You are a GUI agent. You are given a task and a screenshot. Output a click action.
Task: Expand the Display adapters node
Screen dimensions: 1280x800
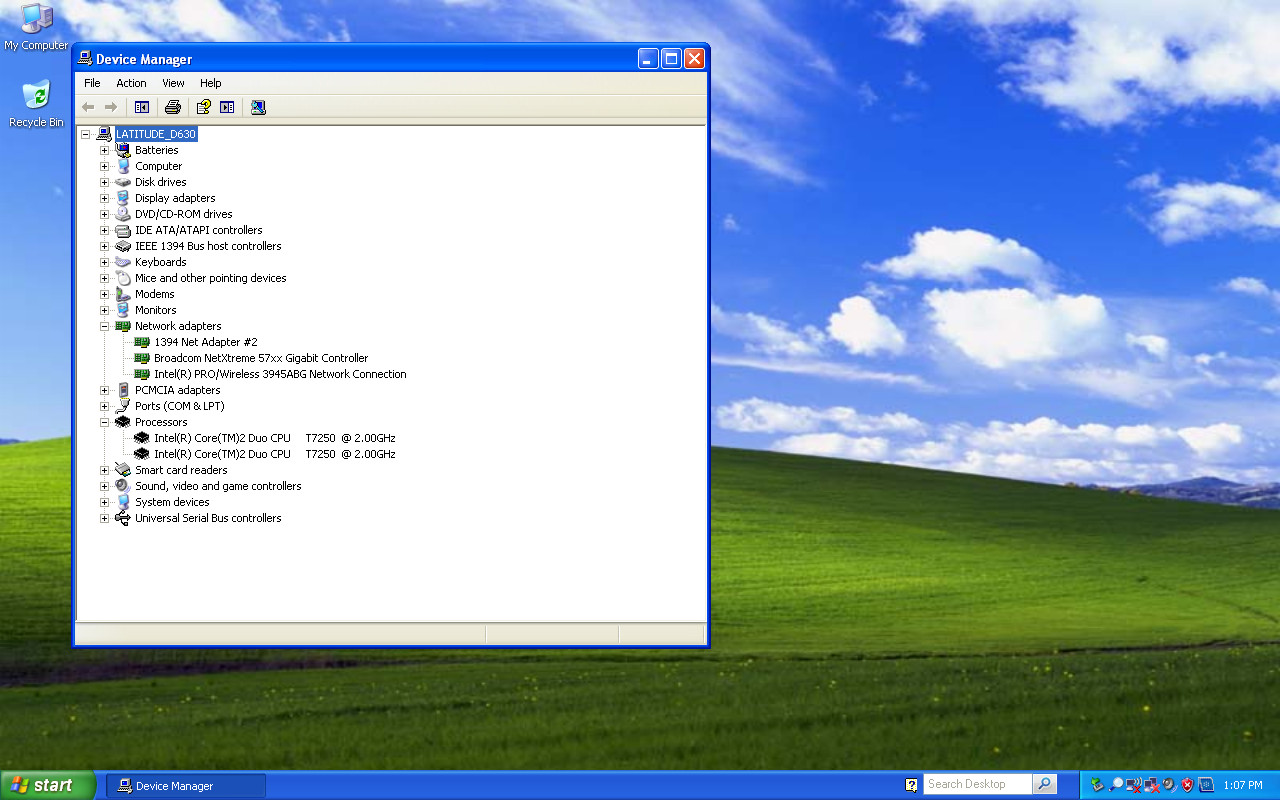coord(104,198)
